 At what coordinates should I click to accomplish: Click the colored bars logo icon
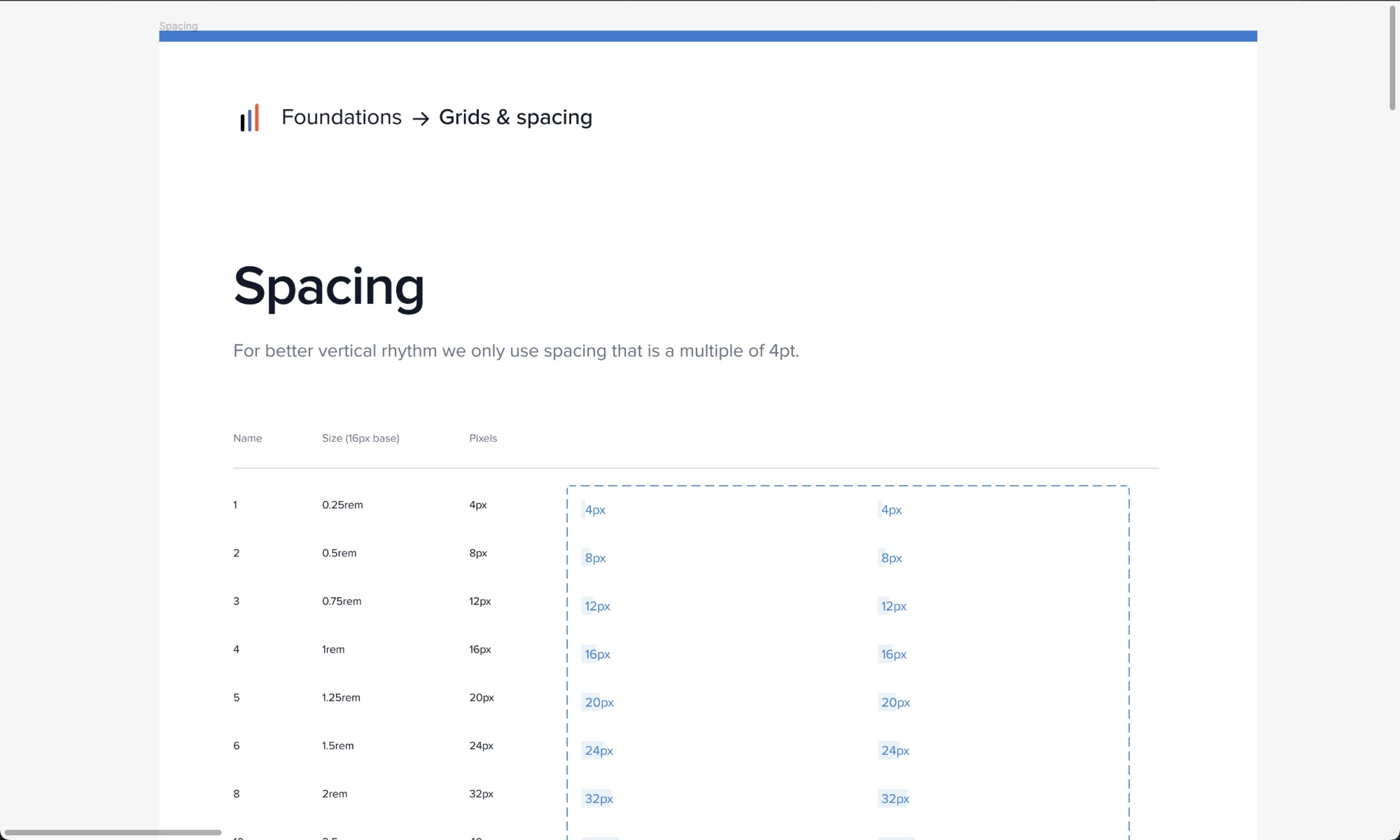[249, 118]
